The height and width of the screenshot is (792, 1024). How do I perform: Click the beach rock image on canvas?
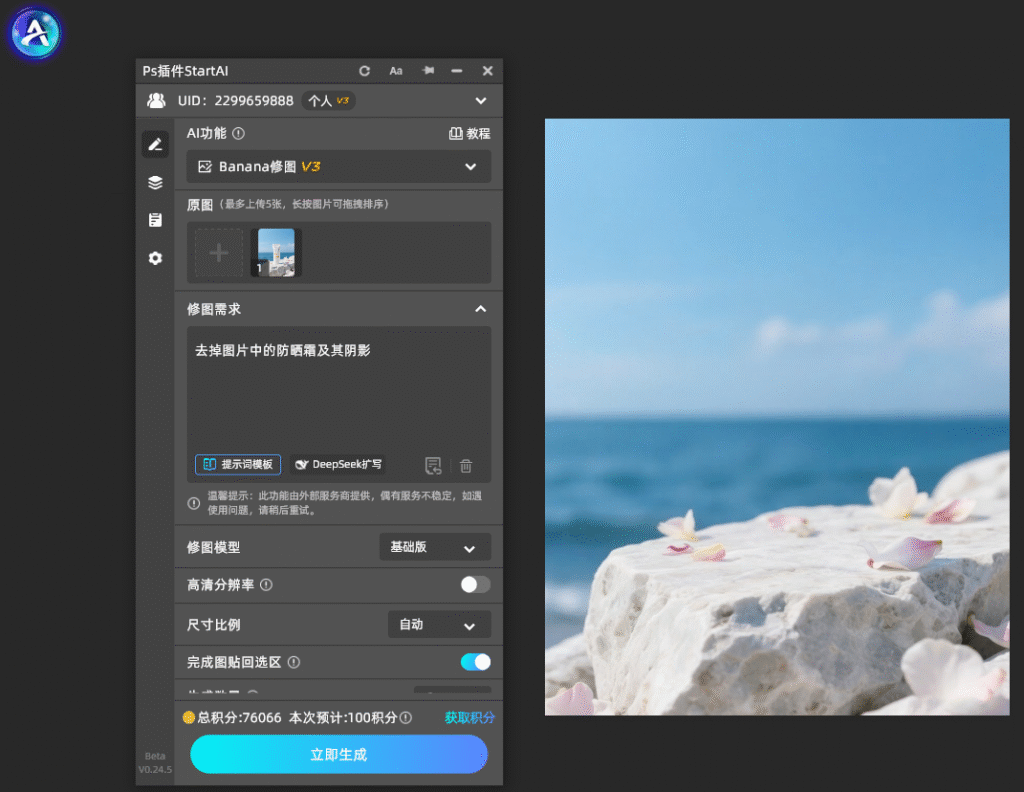tap(776, 417)
